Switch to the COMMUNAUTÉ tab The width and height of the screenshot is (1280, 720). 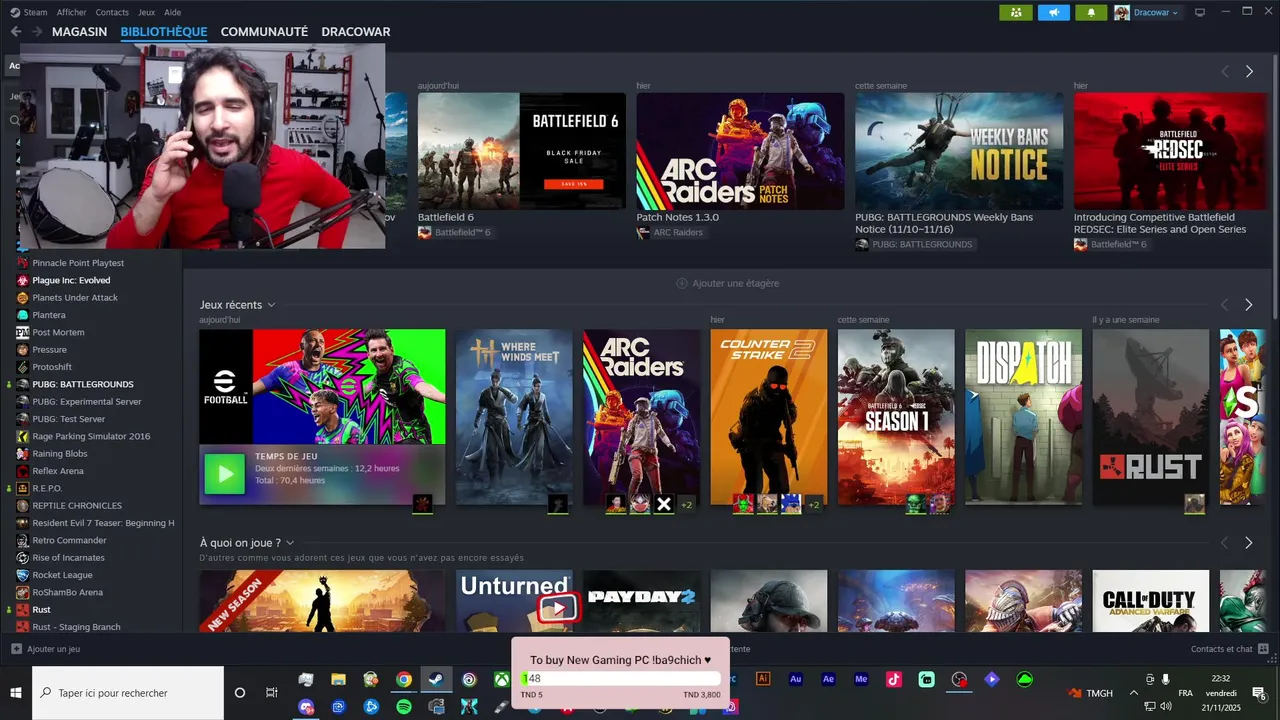point(264,31)
